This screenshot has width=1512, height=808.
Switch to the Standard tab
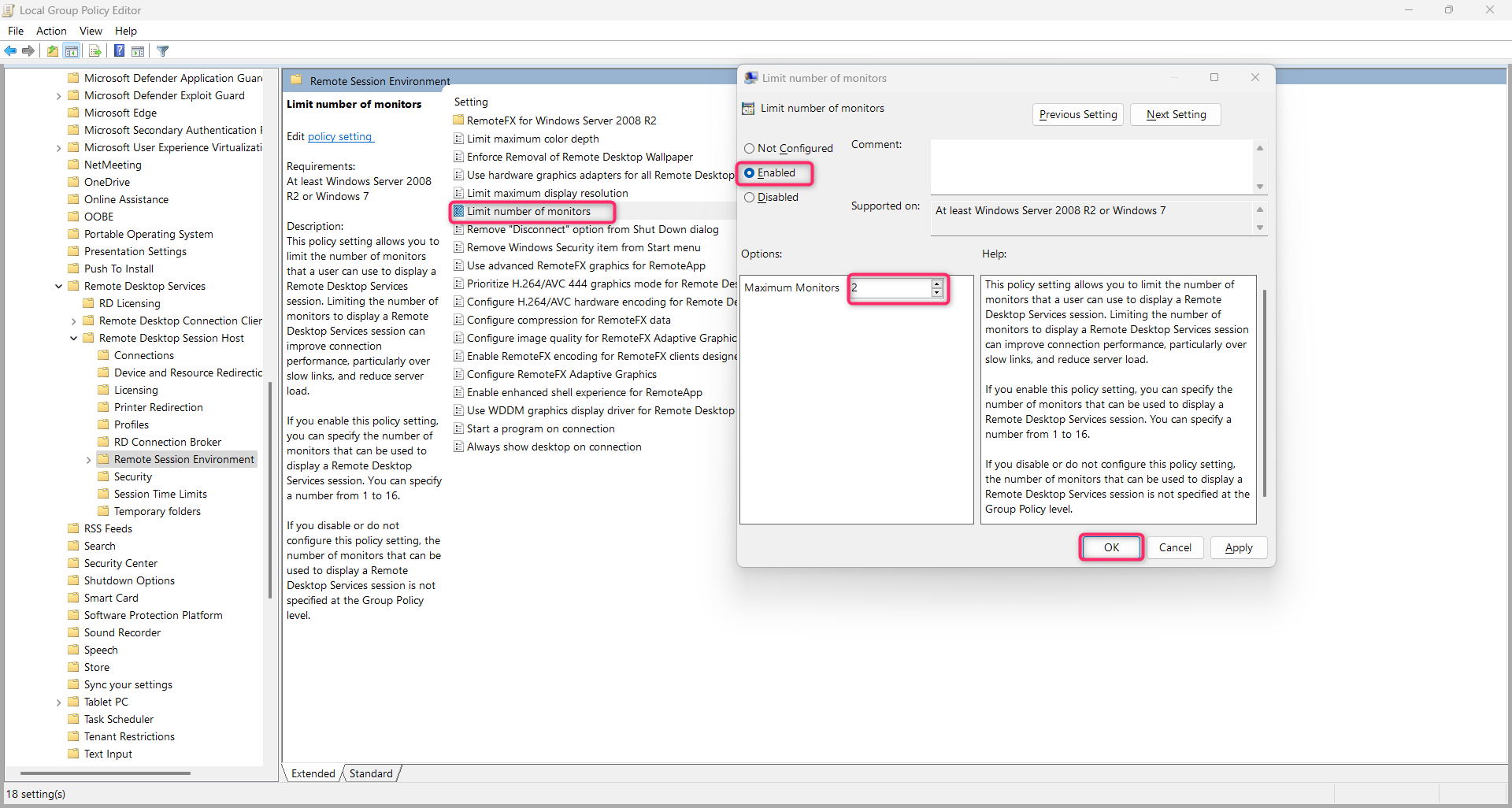pyautogui.click(x=370, y=773)
